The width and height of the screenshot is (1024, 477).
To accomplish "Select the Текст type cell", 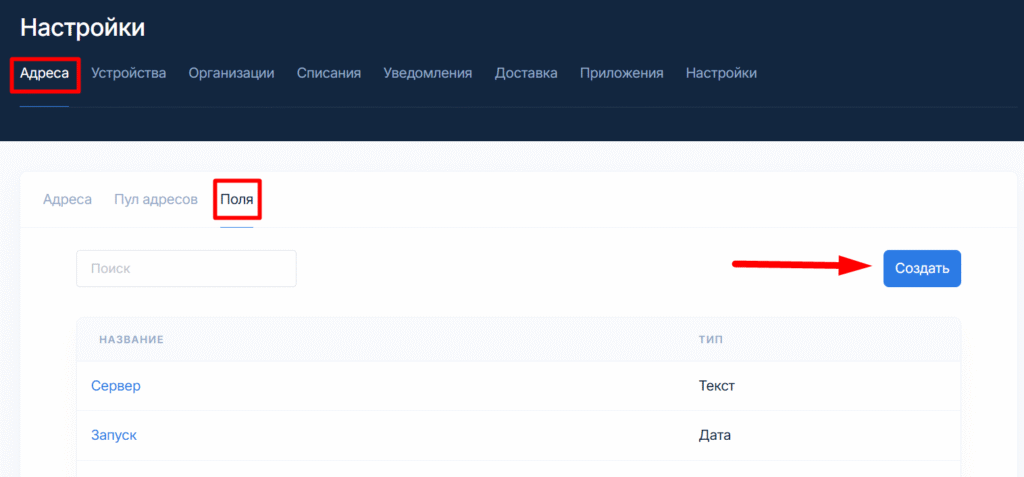I will [x=716, y=386].
